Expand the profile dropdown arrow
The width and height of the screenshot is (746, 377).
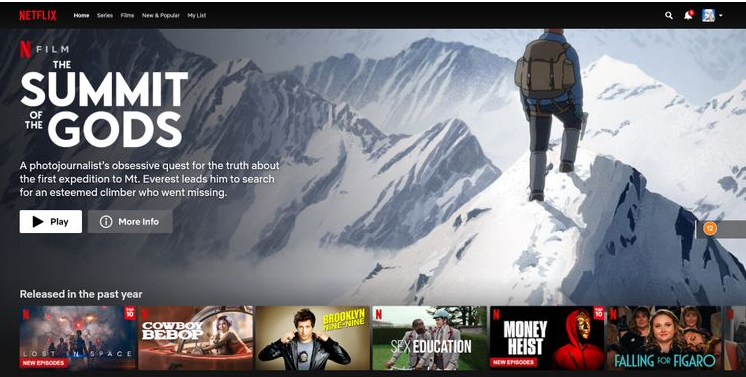(x=721, y=15)
